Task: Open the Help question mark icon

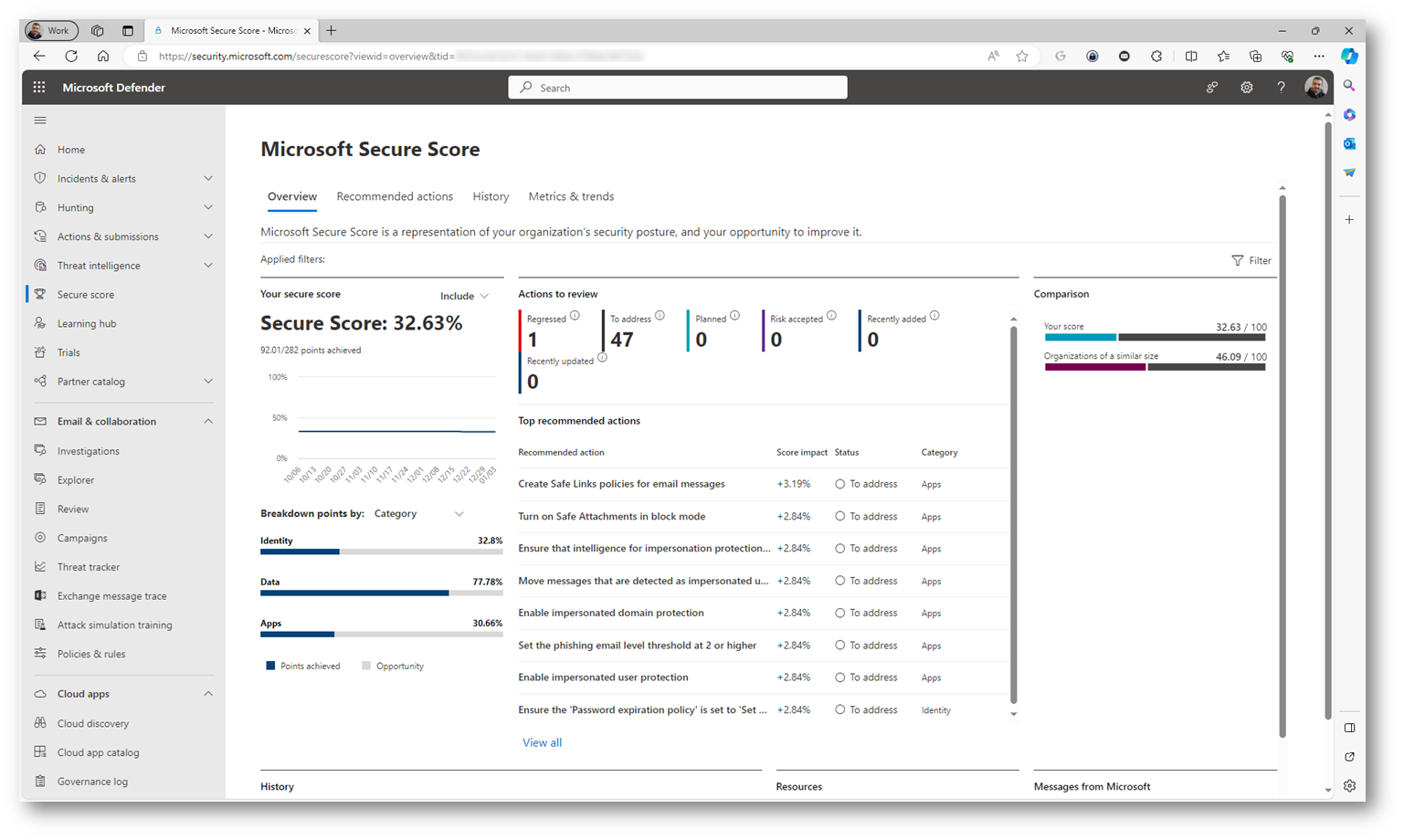Action: coord(1281,88)
